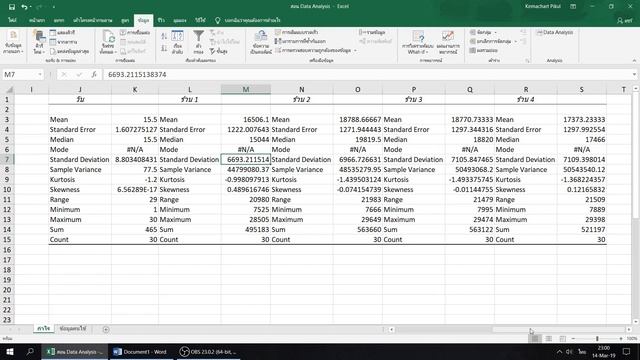Open the Page Layout ribbon tab
The image size is (640, 360).
click(93, 20)
